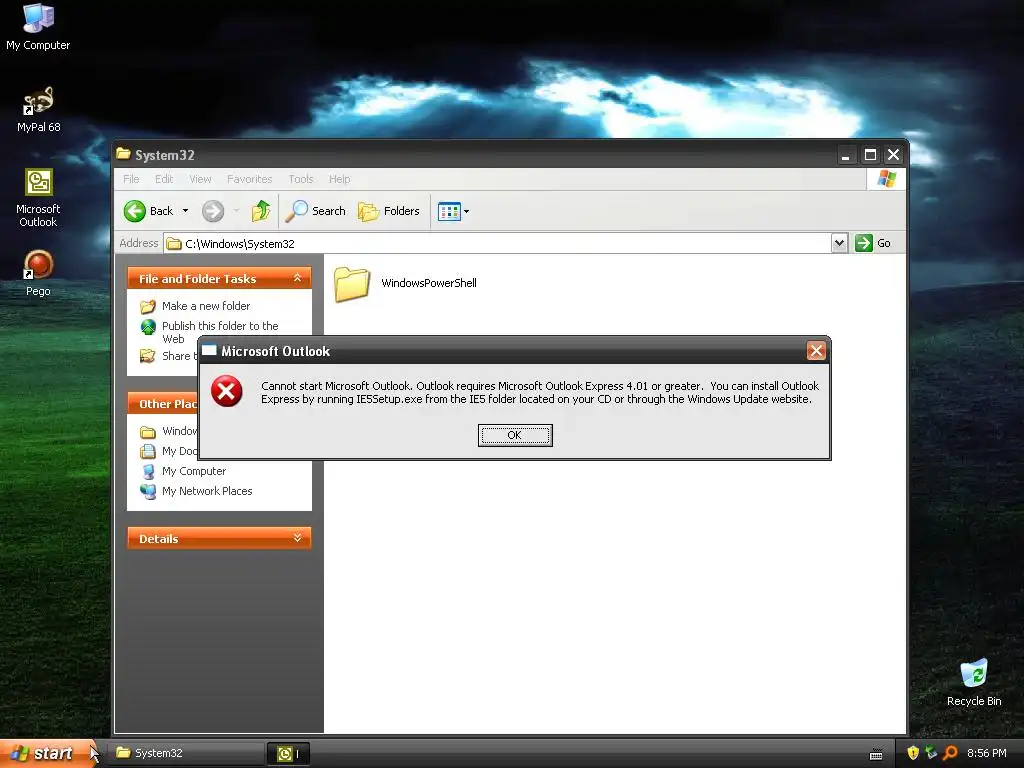This screenshot has height=768, width=1024.
Task: Launch MyPal 68 desktop shortcut
Action: [x=39, y=109]
